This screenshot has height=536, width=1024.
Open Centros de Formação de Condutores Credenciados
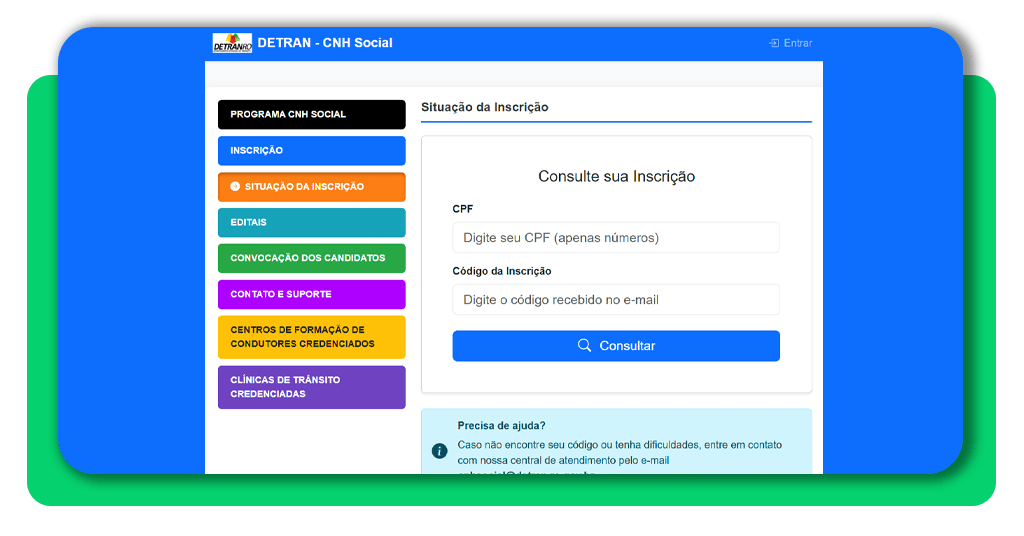312,337
